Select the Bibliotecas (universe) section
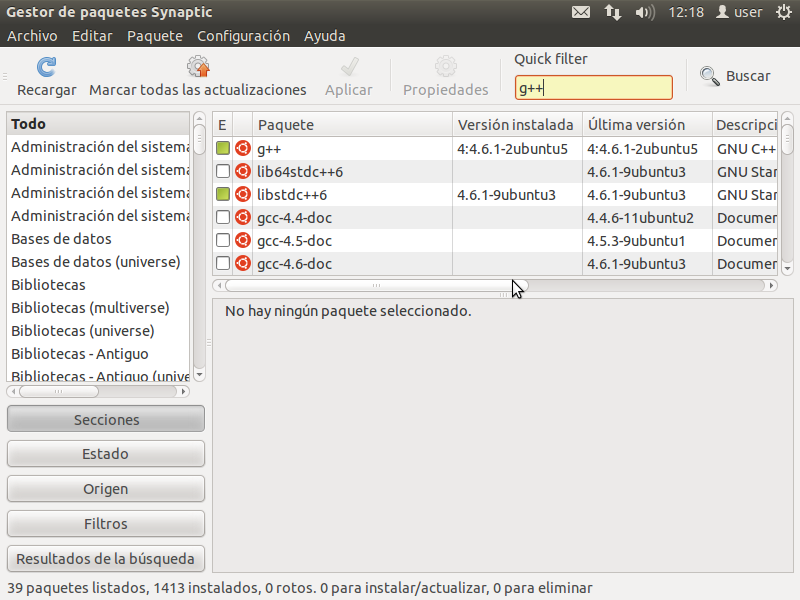The image size is (800, 600). [x=98, y=331]
